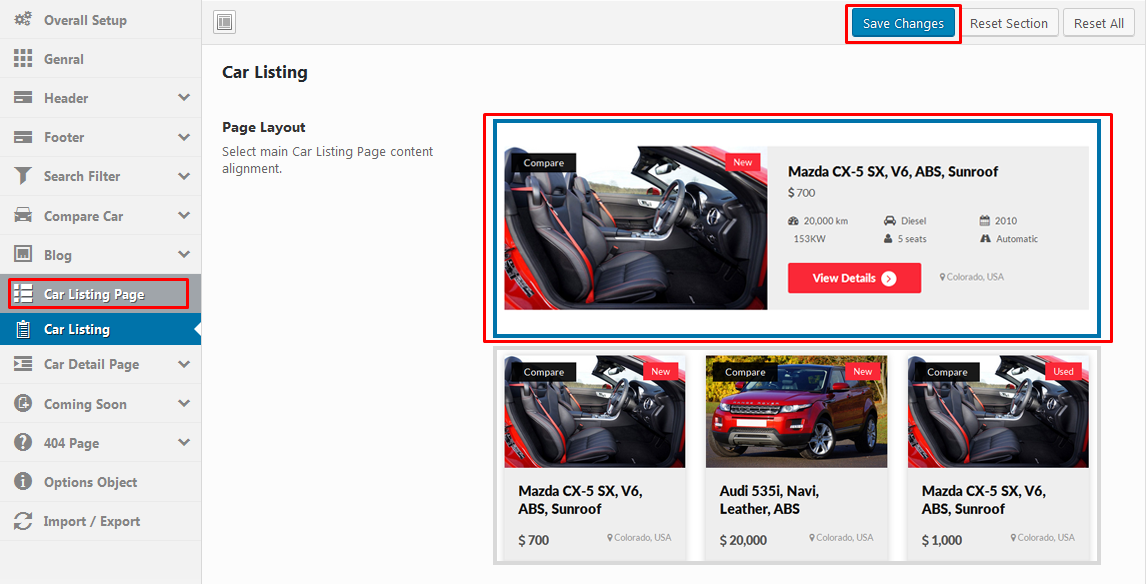Expand the Compare Car chevron

coord(183,215)
